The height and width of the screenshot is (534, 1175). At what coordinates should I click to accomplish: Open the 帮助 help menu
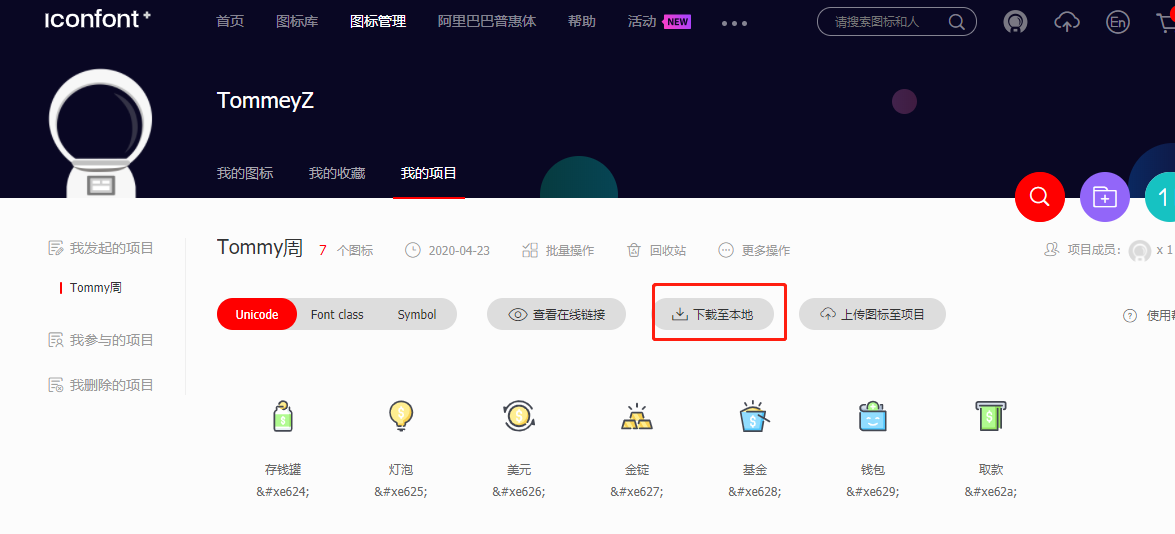582,22
